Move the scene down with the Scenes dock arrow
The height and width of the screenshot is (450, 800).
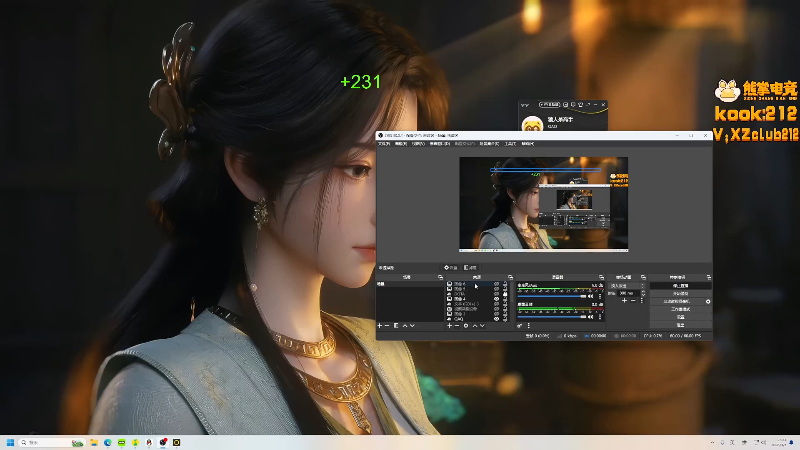click(412, 326)
